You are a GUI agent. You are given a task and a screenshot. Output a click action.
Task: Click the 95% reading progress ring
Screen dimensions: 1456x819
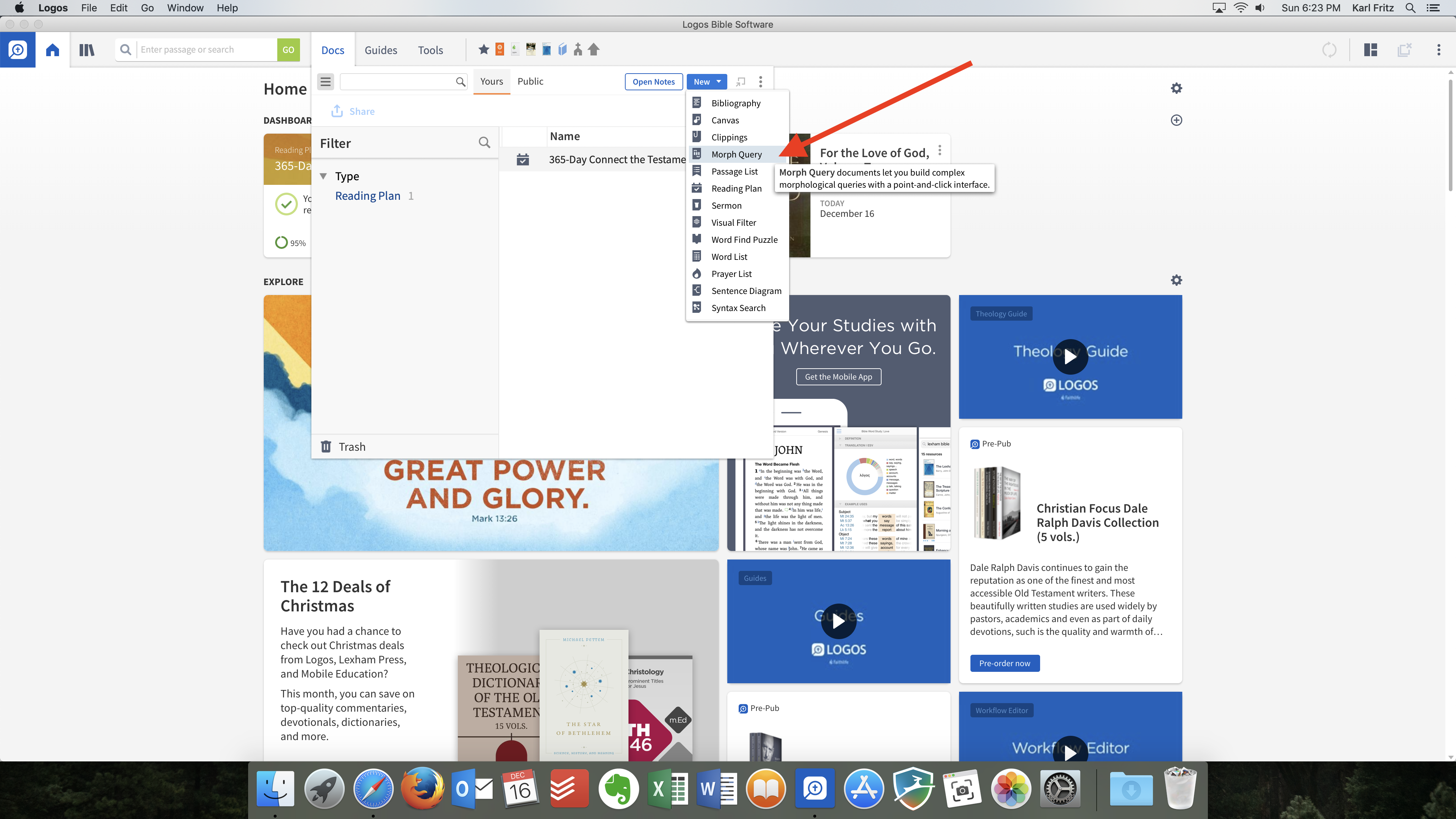(x=281, y=242)
